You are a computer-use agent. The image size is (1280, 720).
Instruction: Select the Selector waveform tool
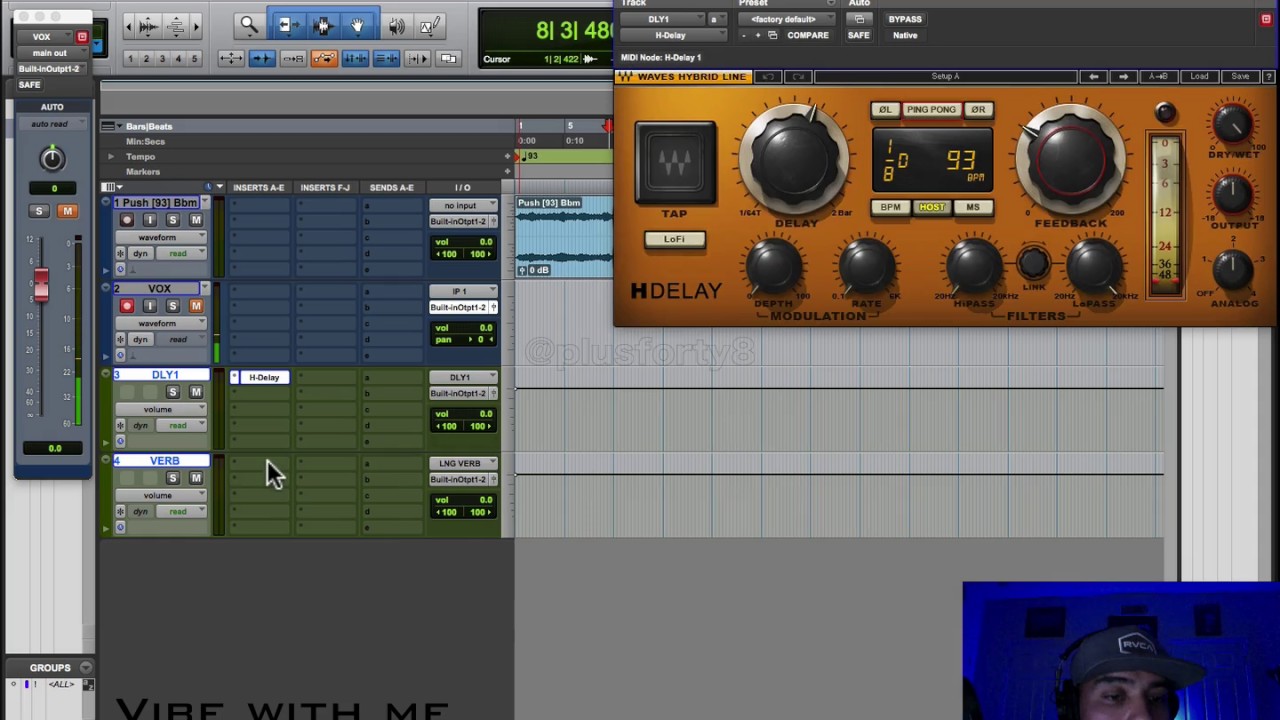click(322, 26)
